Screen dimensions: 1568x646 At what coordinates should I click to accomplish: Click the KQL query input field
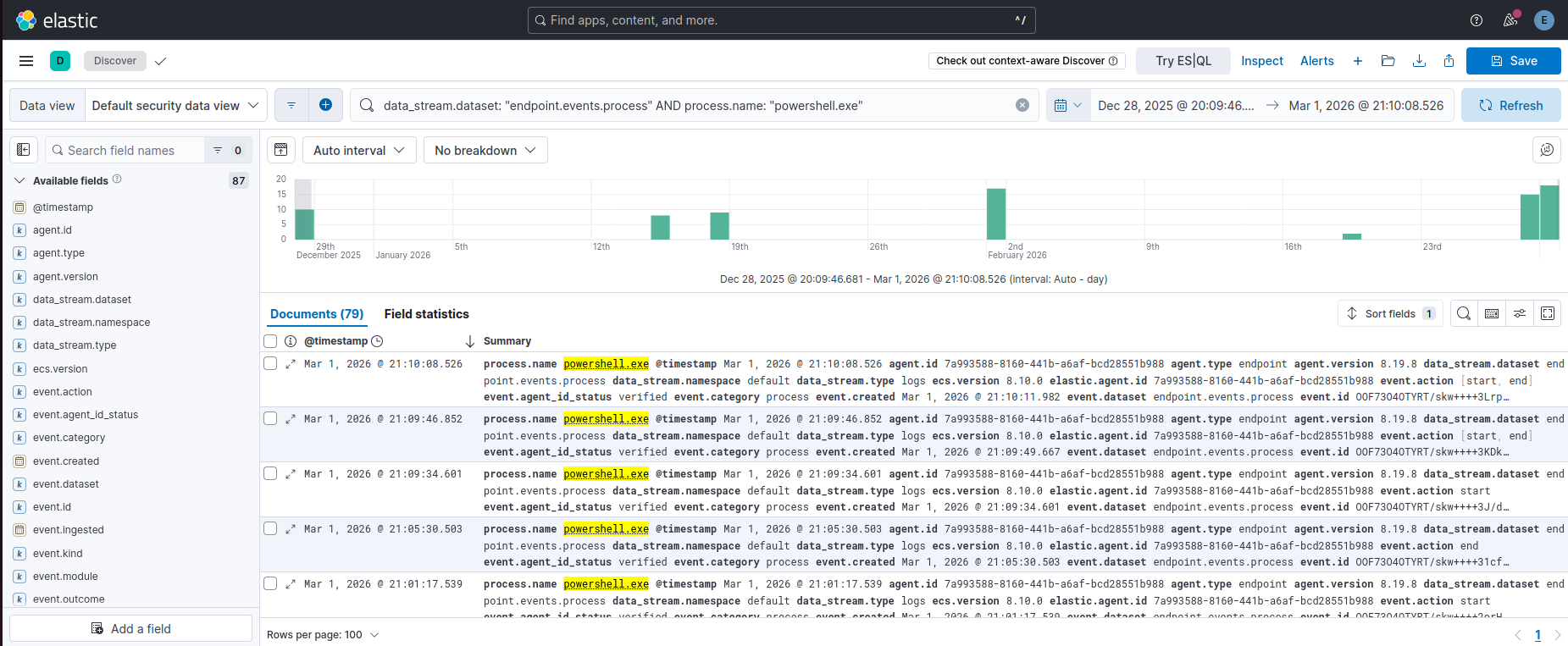pos(693,105)
